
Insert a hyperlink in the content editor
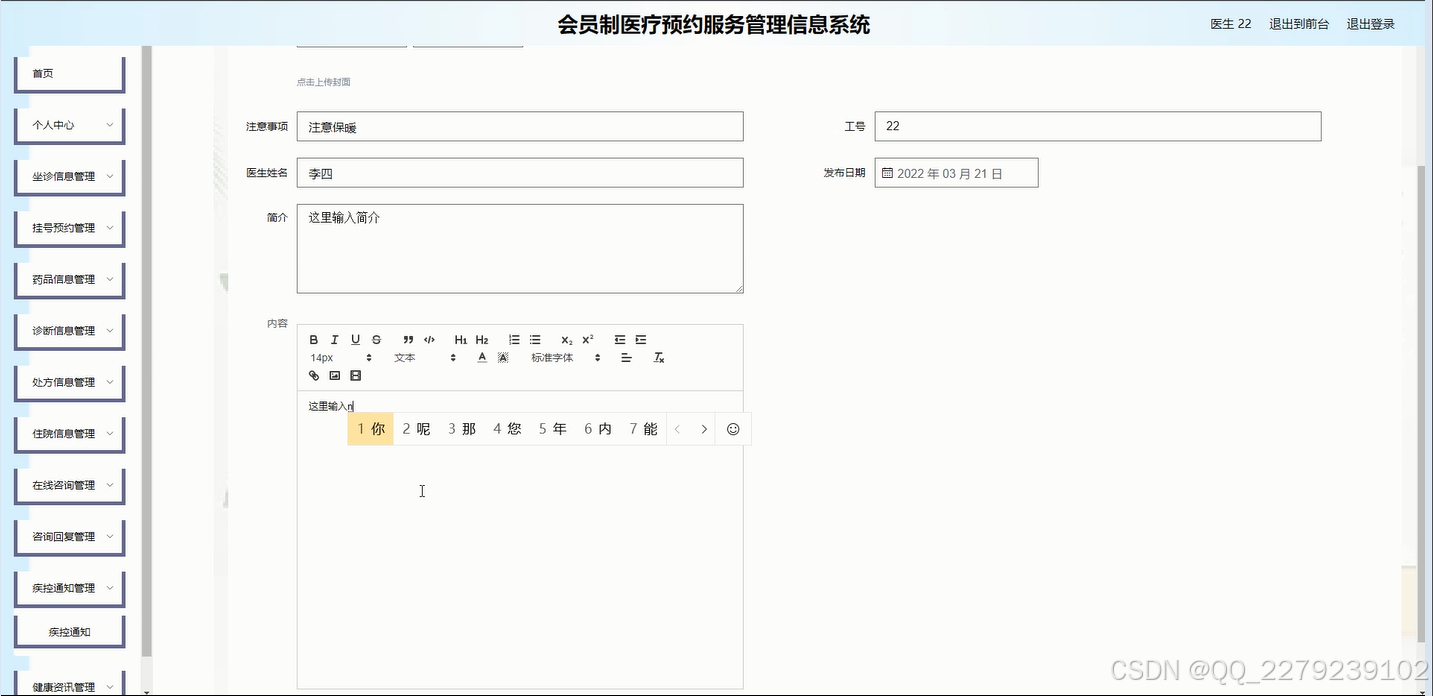click(313, 375)
